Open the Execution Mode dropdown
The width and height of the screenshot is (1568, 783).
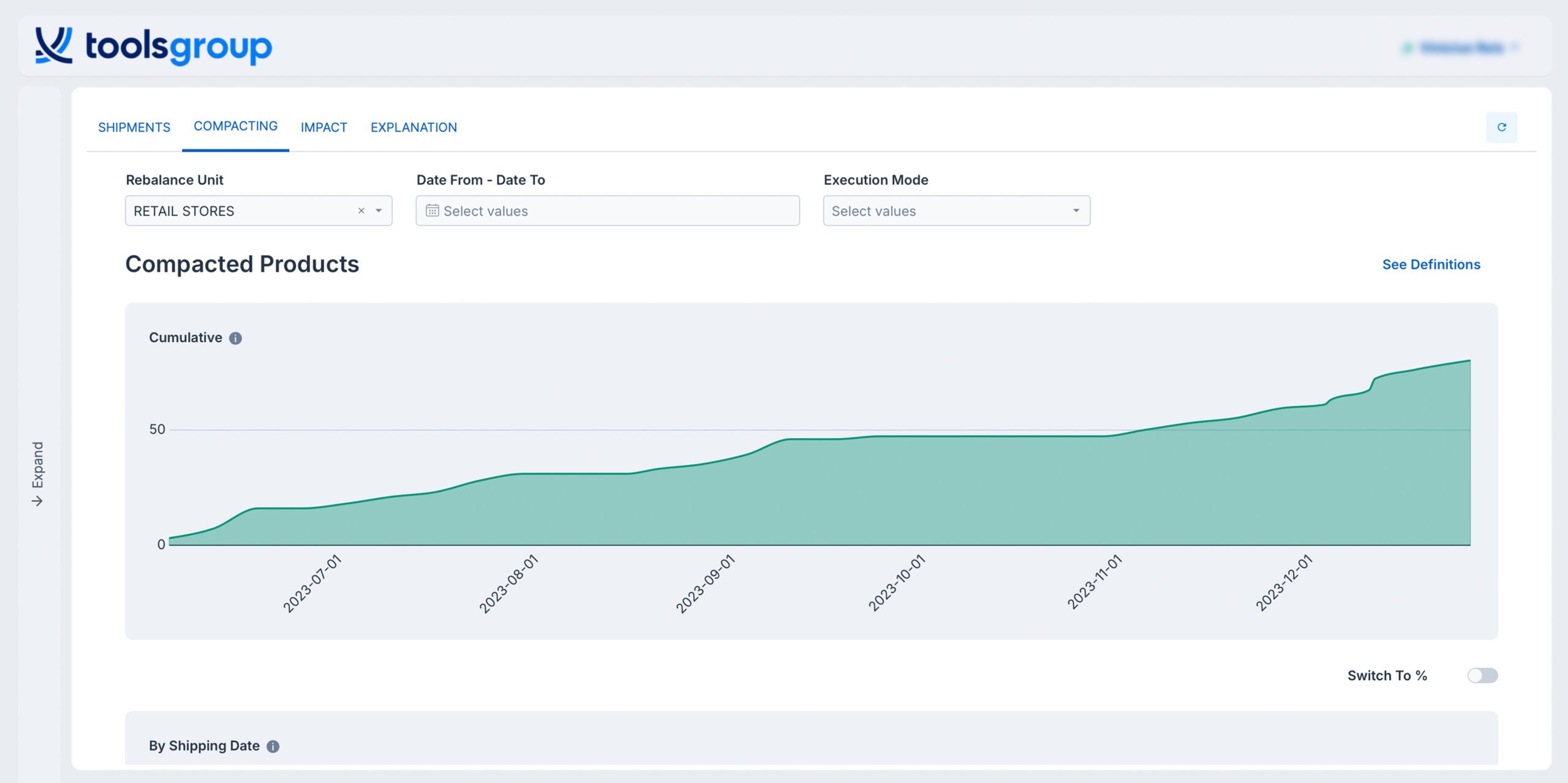tap(956, 211)
